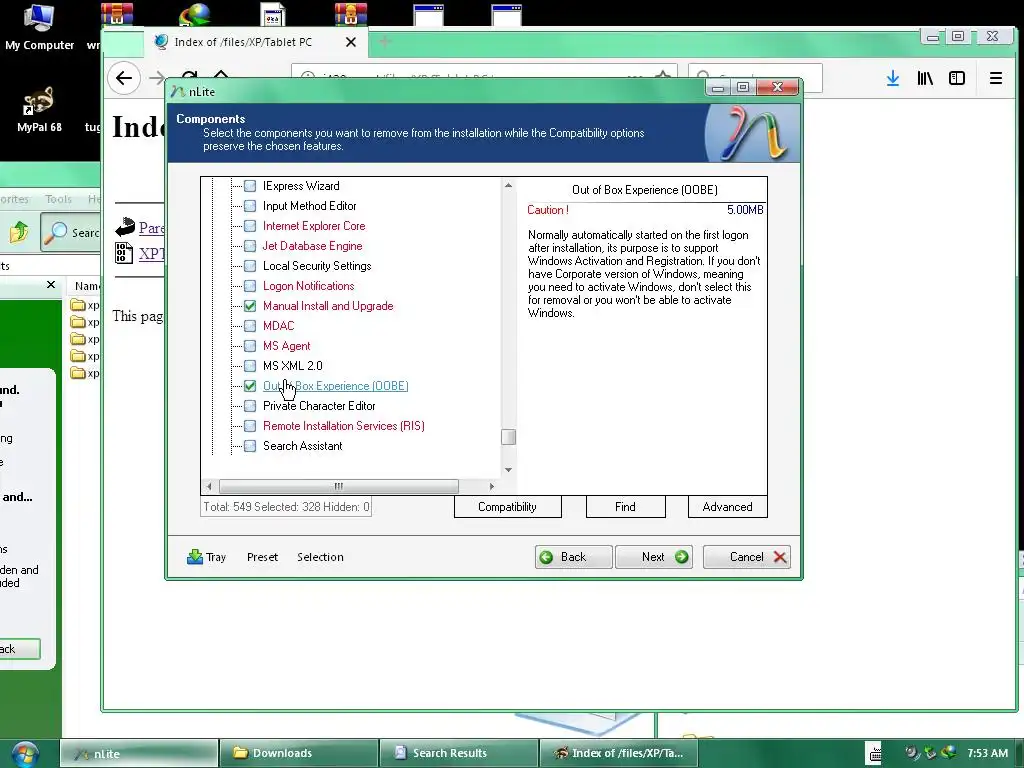The image size is (1024, 768).
Task: Click the Find button
Action: tap(625, 507)
